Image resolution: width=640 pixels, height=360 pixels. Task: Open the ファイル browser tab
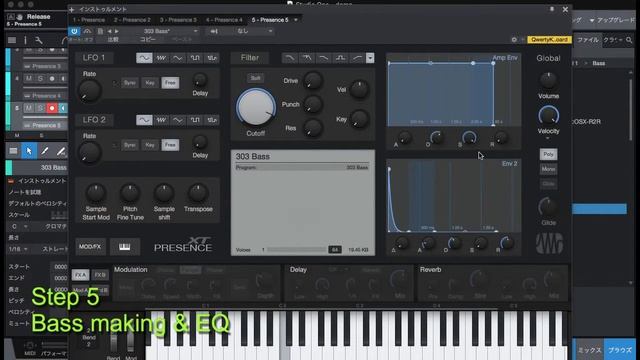588,40
